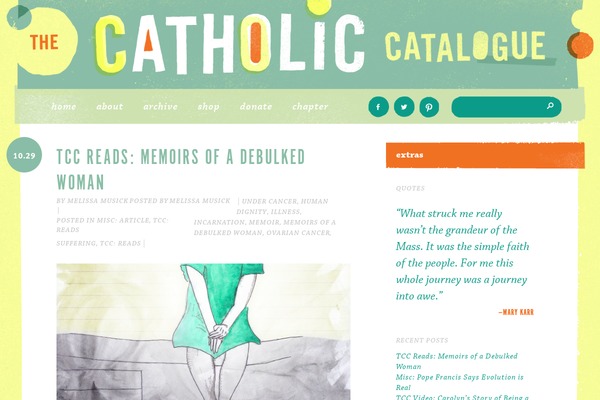Open the Pinterest social icon

tap(429, 107)
